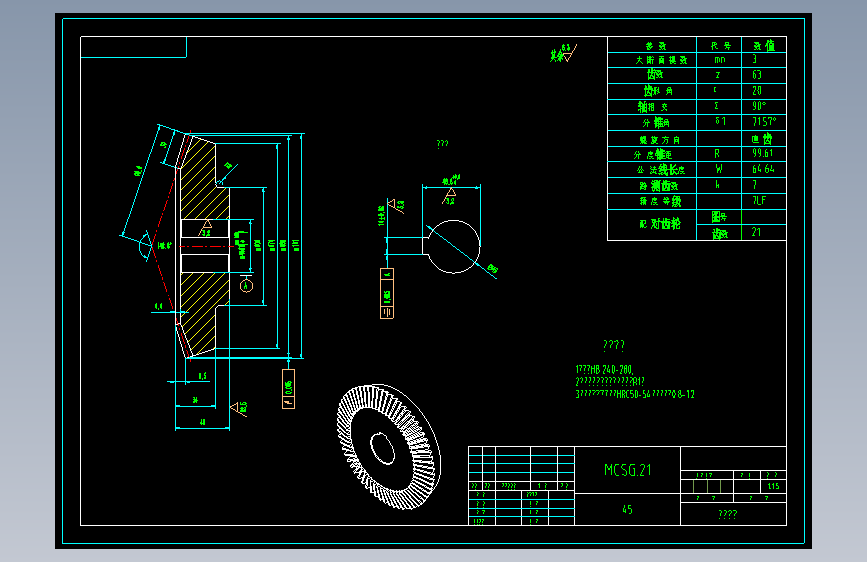
Task: Click the W symbol in parameter table
Action: click(718, 168)
